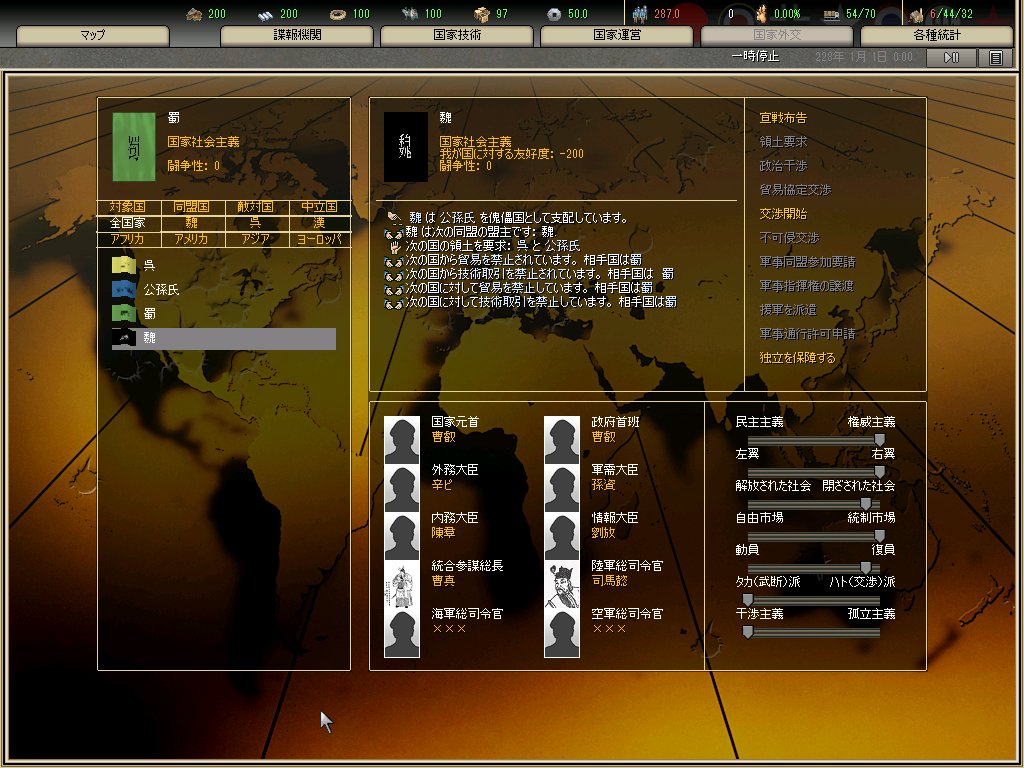Screen dimensions: 1024x768
Task: Filter countries by ヨーロッパ
Action: point(319,239)
